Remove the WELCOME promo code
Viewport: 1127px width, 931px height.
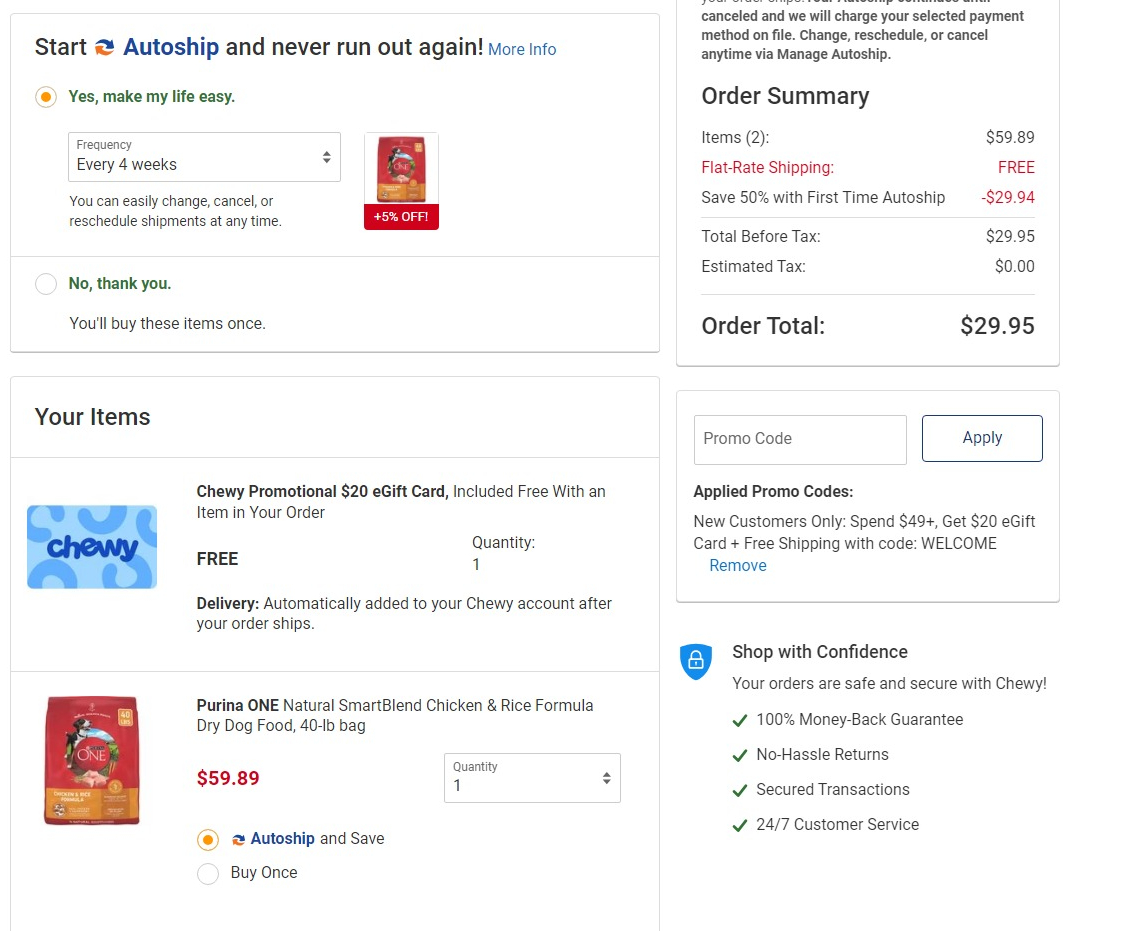pos(737,565)
